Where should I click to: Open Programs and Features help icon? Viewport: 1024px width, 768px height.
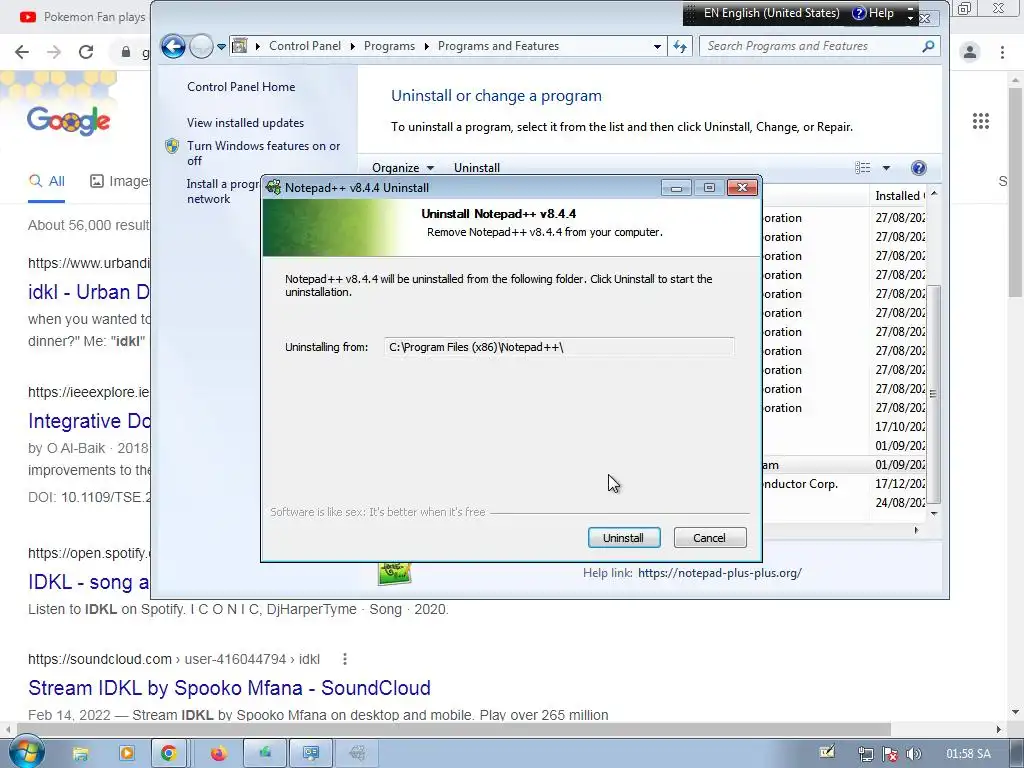(x=918, y=168)
